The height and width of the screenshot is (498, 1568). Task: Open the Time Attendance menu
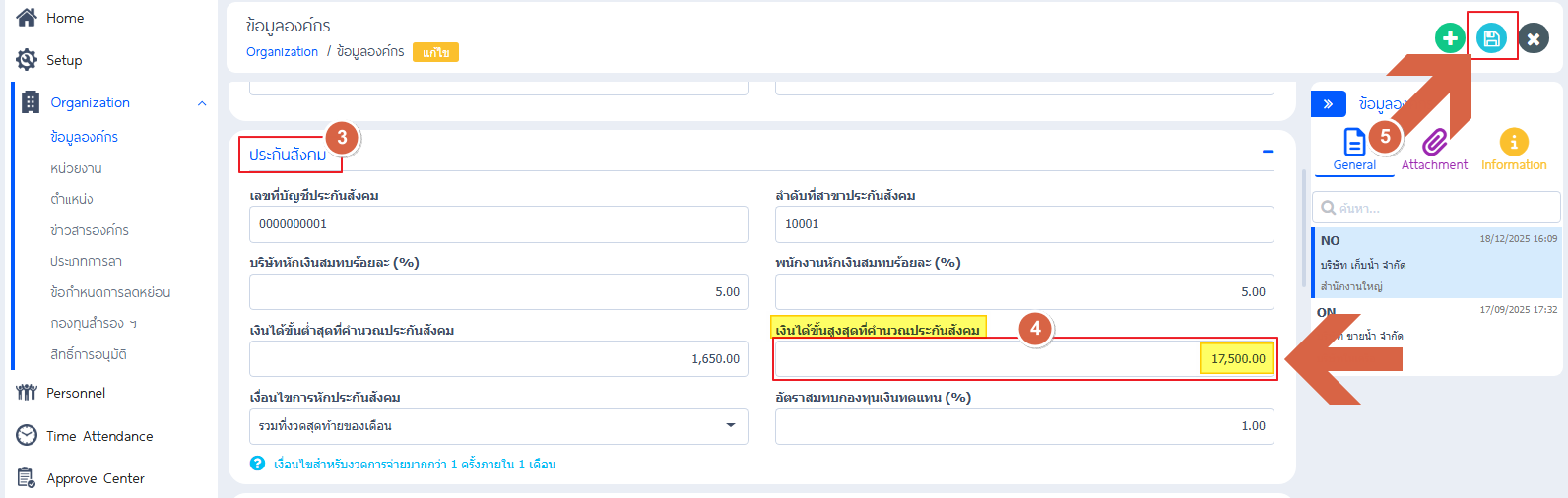tap(99, 436)
